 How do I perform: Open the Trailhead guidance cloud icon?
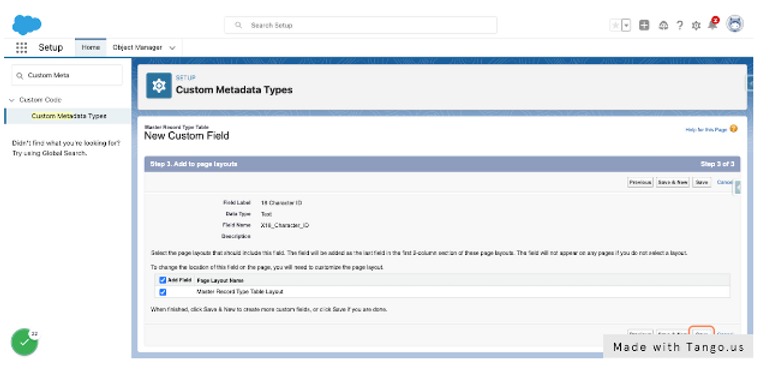point(663,25)
